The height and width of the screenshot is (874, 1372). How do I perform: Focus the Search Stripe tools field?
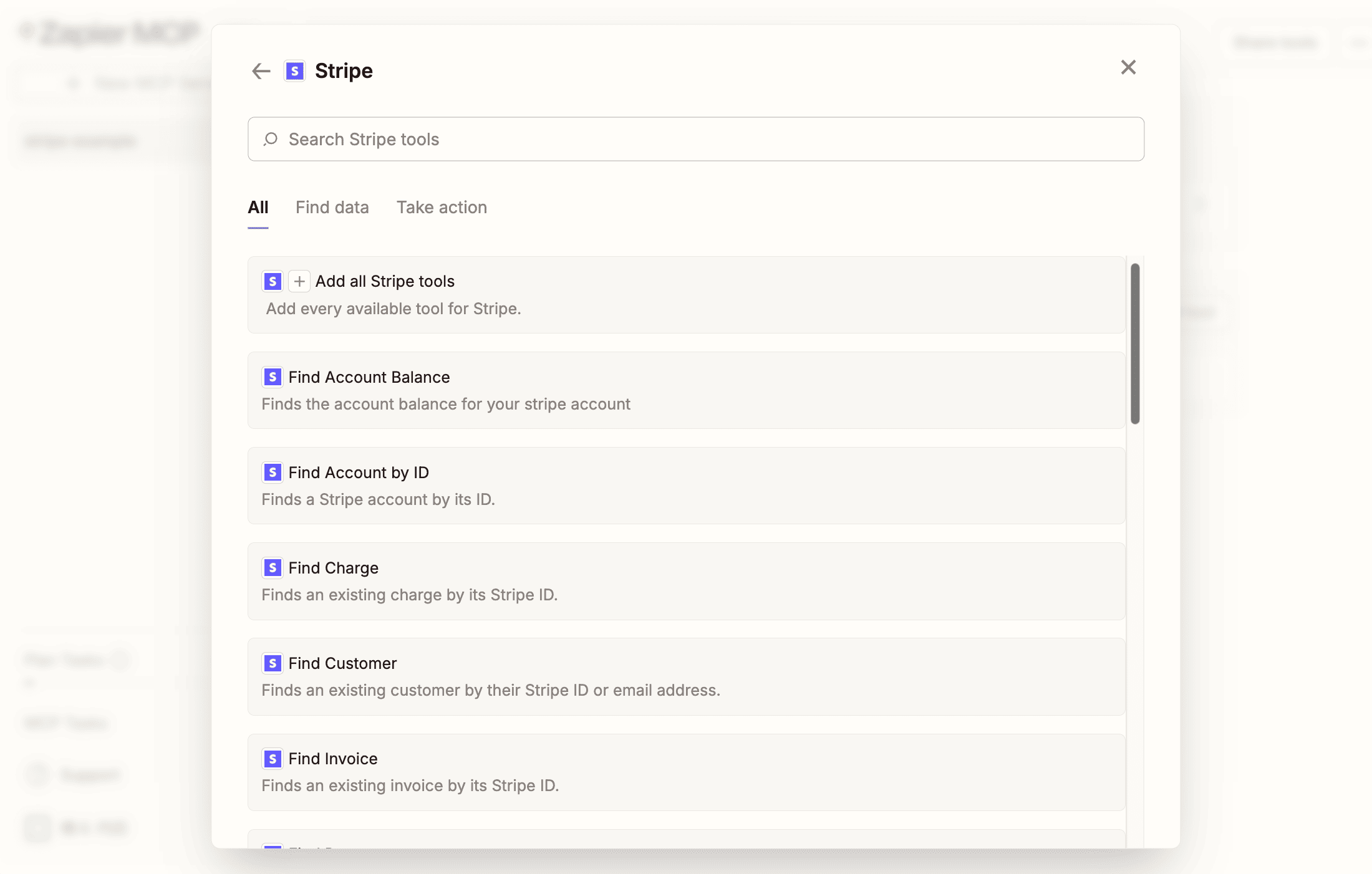click(x=695, y=139)
